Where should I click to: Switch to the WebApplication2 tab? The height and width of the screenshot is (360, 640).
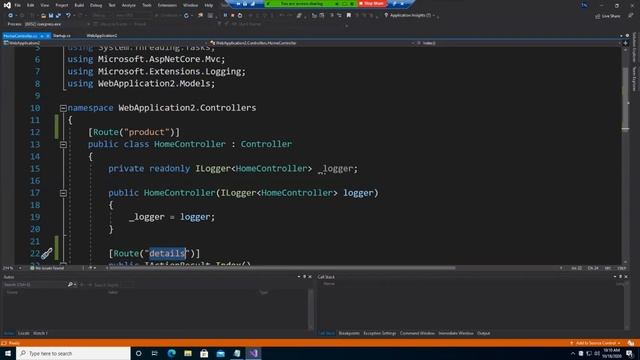tap(102, 36)
